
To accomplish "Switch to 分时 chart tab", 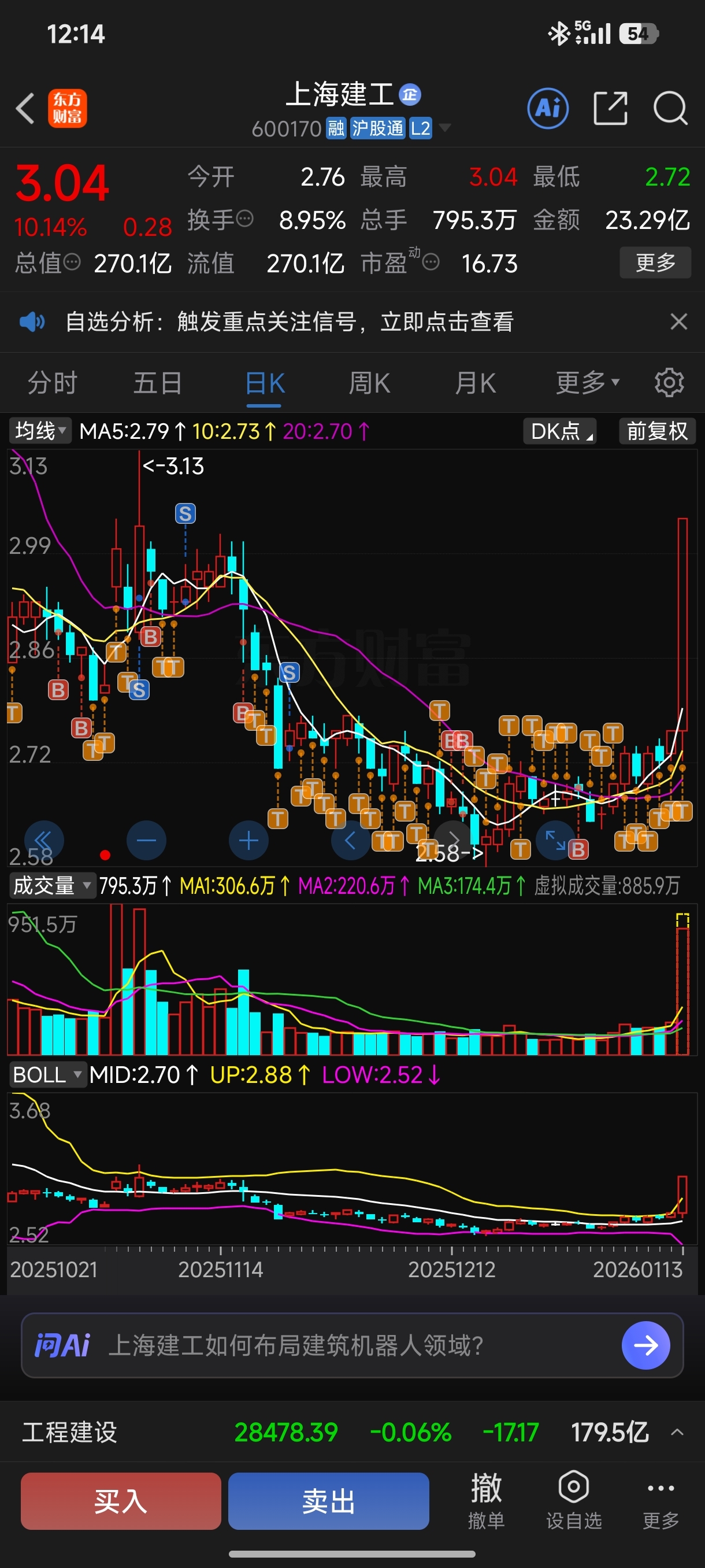I will coord(53,383).
